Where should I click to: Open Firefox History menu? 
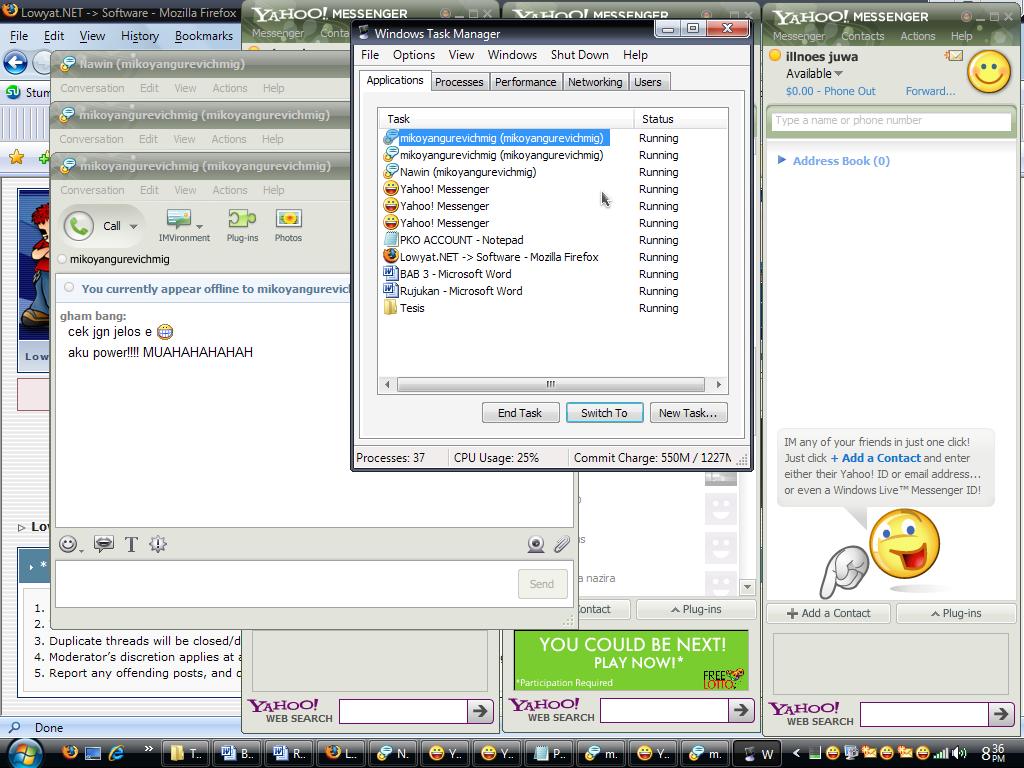pyautogui.click(x=140, y=36)
